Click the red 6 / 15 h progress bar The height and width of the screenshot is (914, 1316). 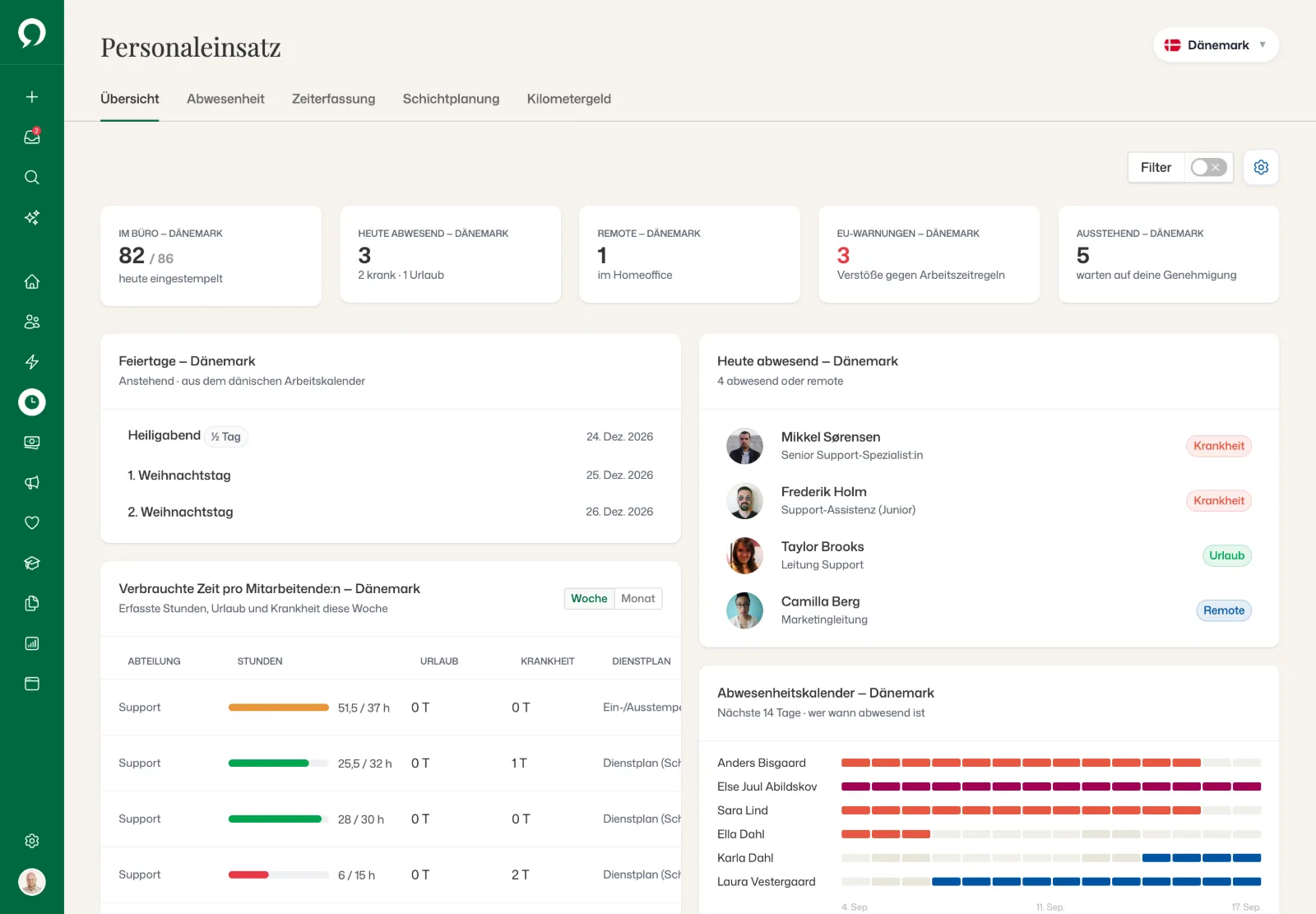tap(279, 875)
